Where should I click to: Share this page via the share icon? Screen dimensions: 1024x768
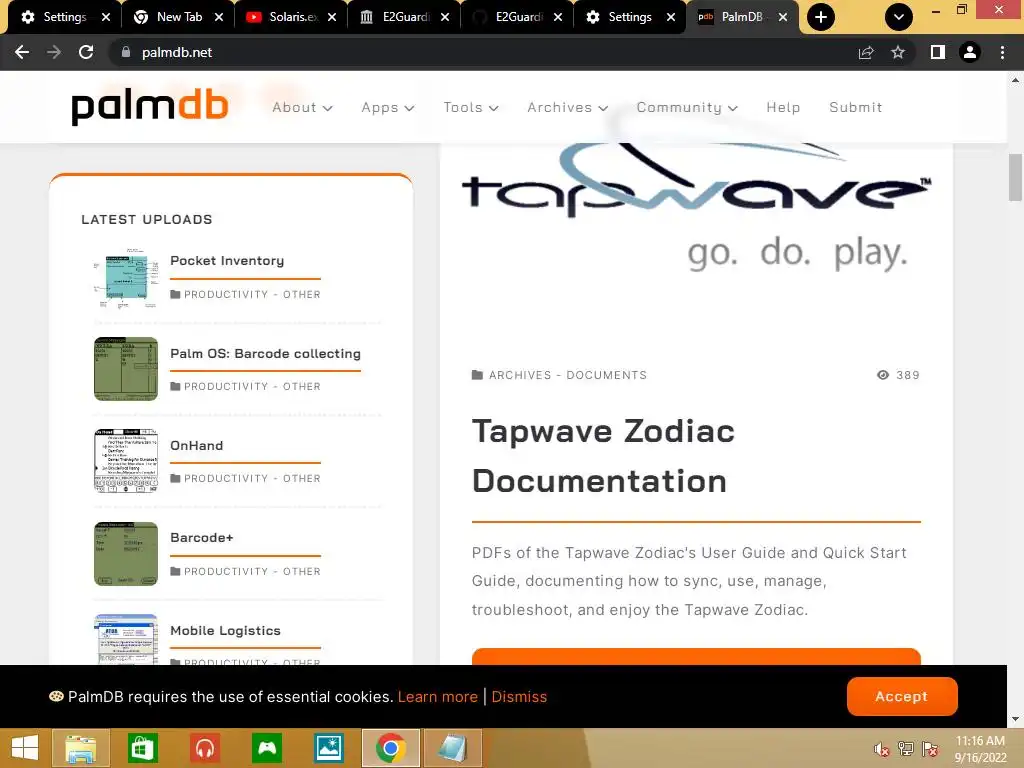866,52
